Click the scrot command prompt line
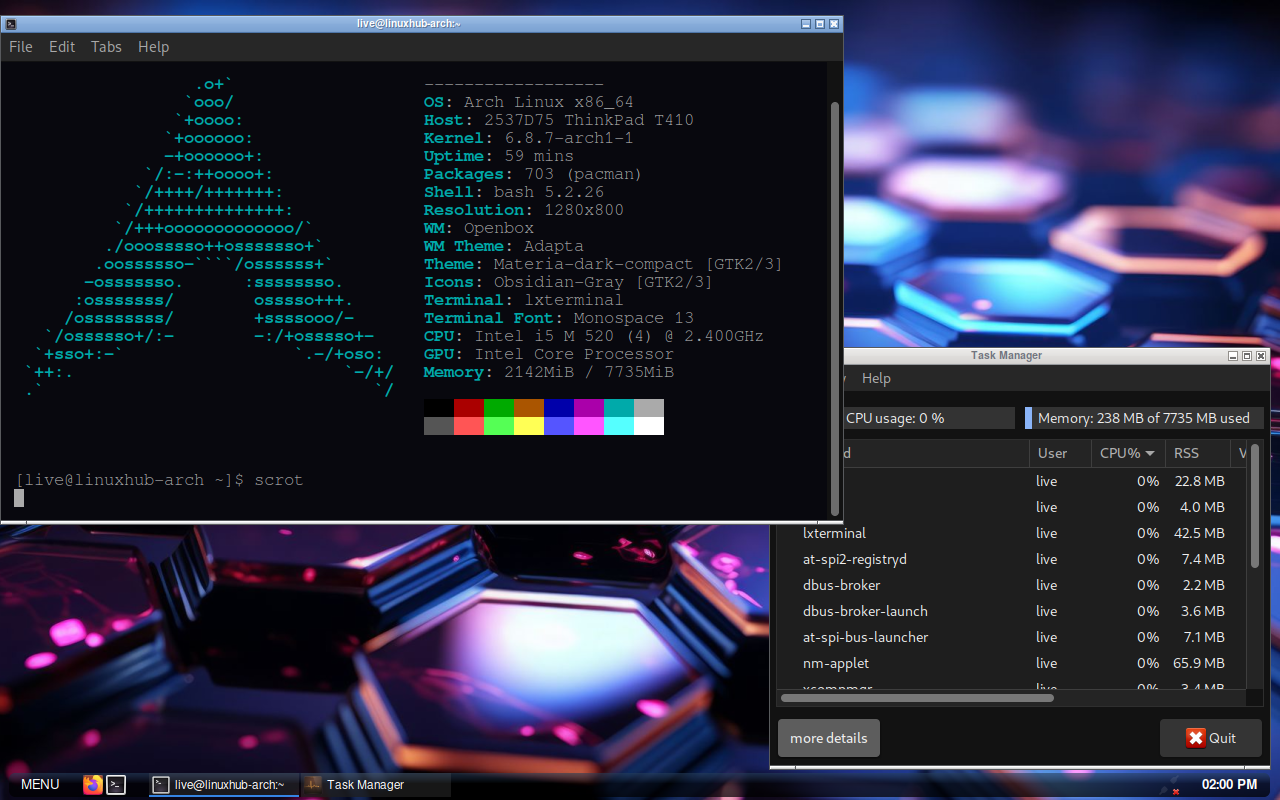This screenshot has width=1280, height=800. pyautogui.click(x=159, y=480)
